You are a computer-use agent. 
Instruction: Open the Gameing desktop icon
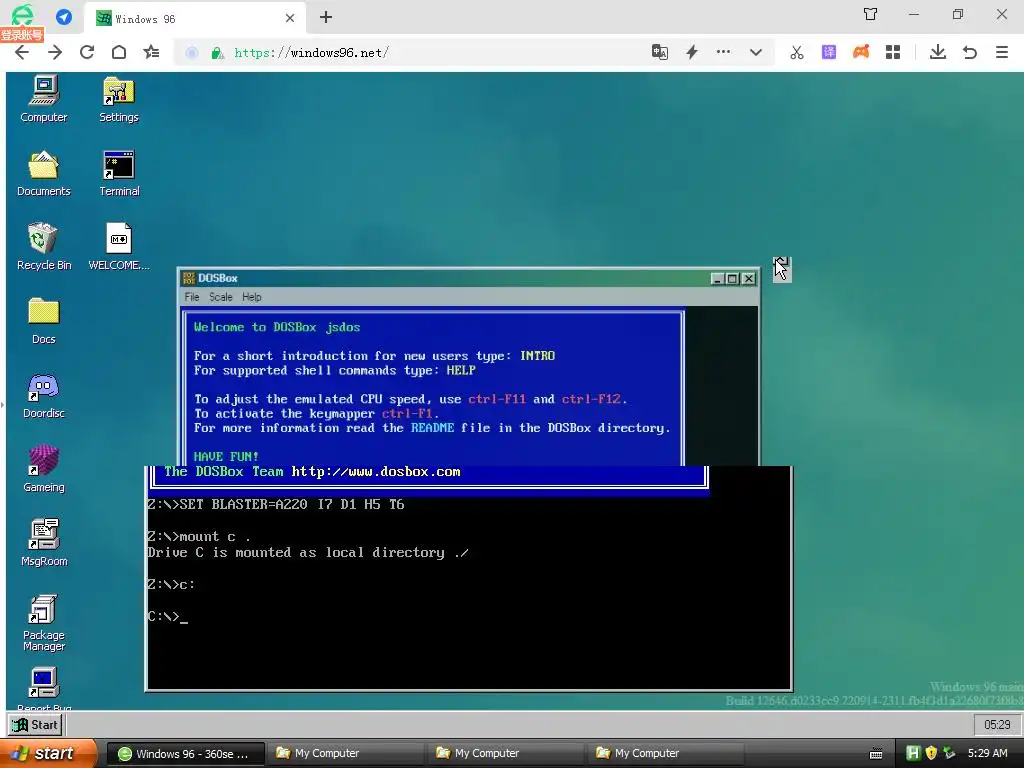44,469
